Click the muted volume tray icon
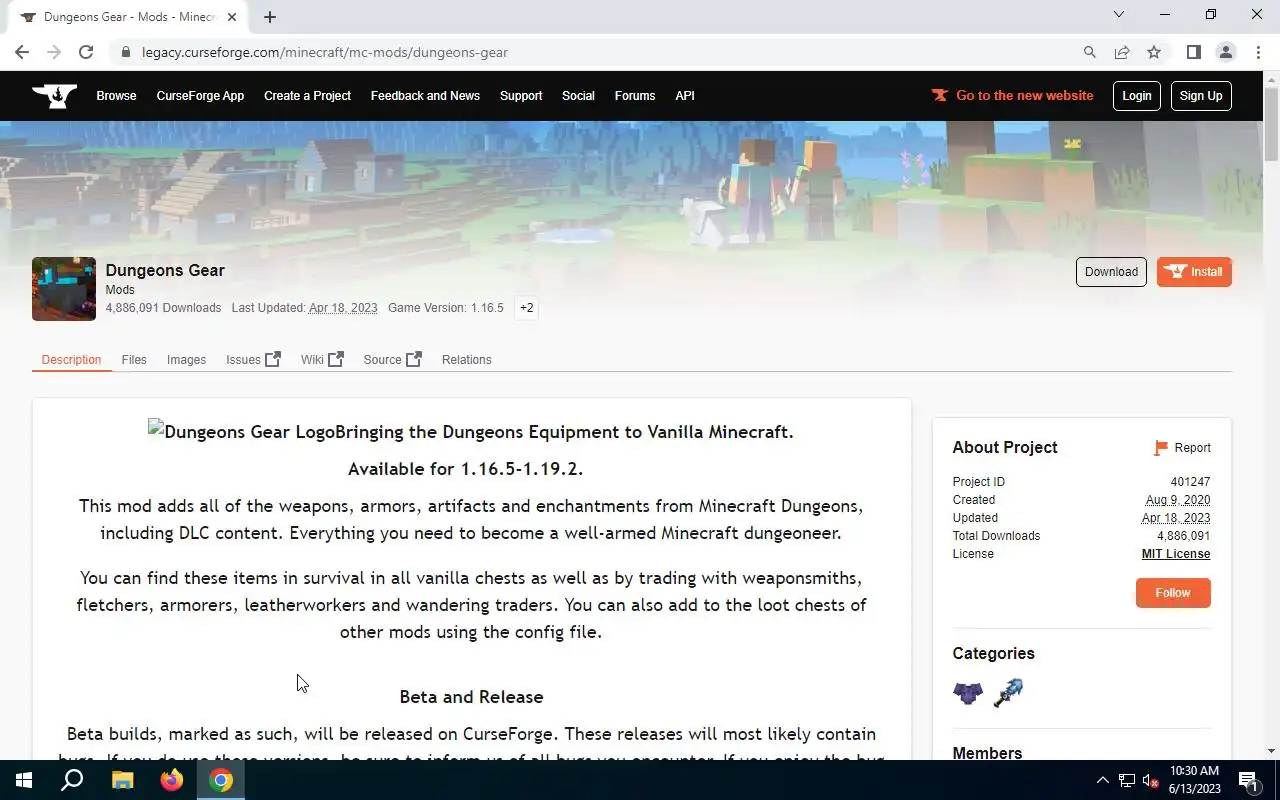This screenshot has width=1280, height=800. pyautogui.click(x=1150, y=780)
